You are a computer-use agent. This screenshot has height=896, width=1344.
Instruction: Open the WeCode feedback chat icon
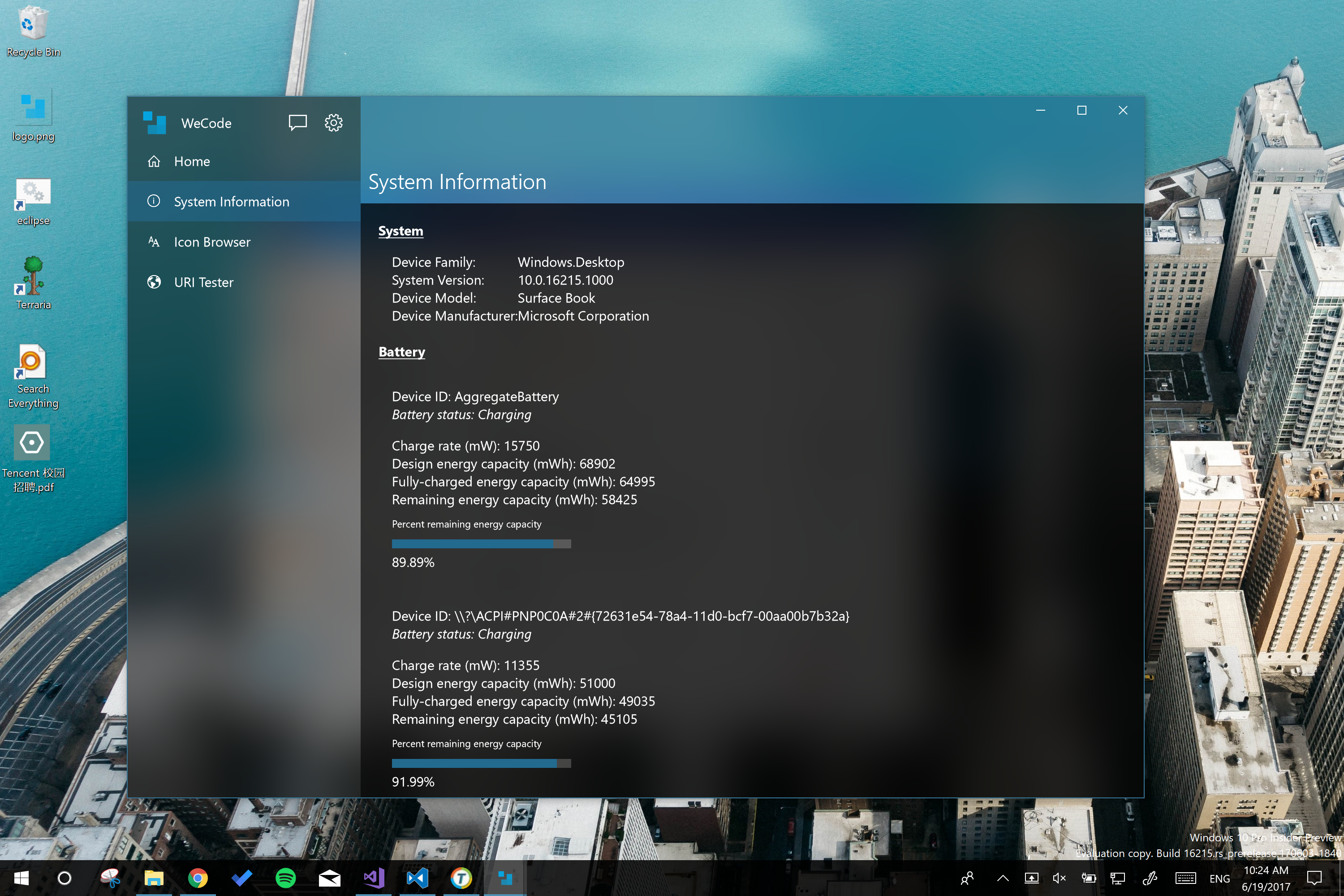(297, 122)
